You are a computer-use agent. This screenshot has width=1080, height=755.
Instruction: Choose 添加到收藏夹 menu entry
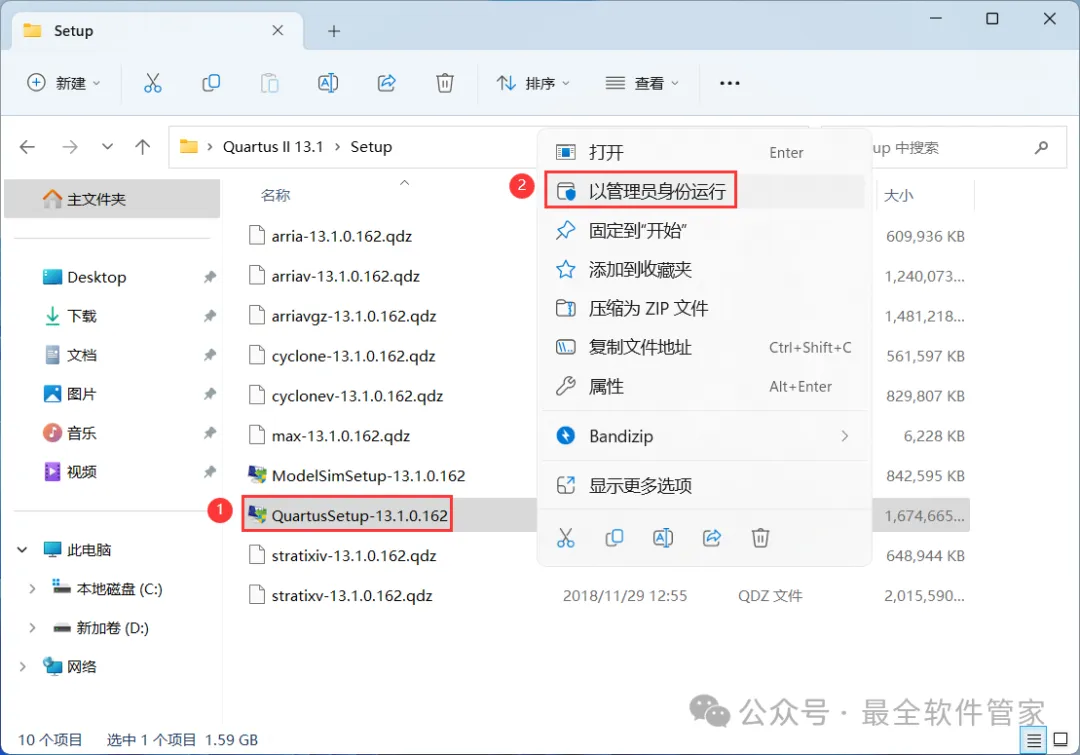[704, 269]
